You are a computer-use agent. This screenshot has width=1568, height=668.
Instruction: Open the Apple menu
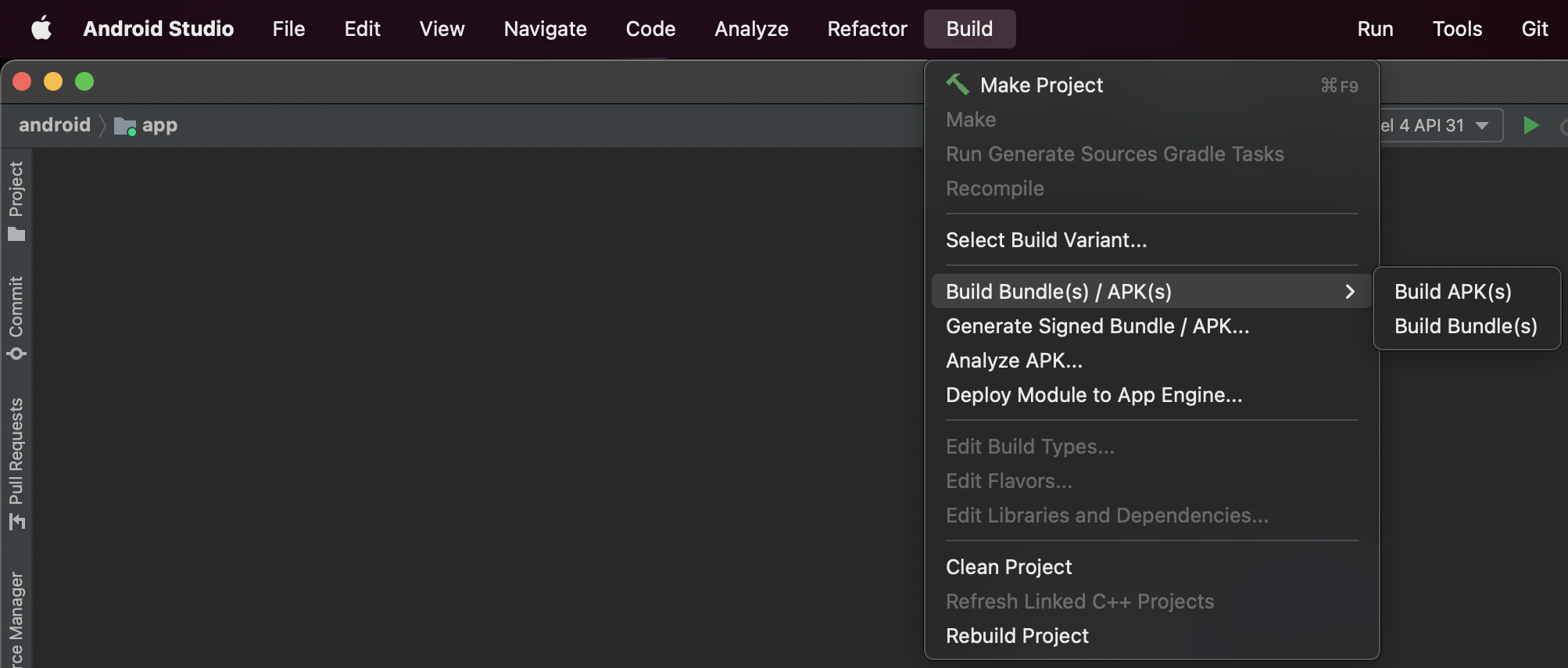click(x=41, y=29)
